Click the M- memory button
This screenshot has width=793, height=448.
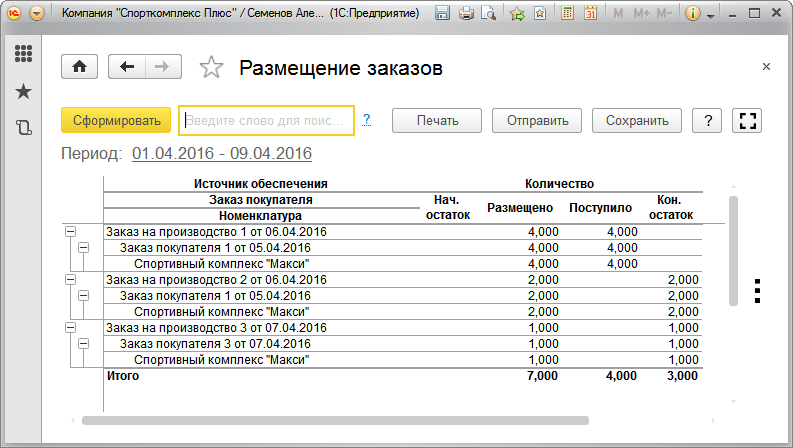[664, 14]
